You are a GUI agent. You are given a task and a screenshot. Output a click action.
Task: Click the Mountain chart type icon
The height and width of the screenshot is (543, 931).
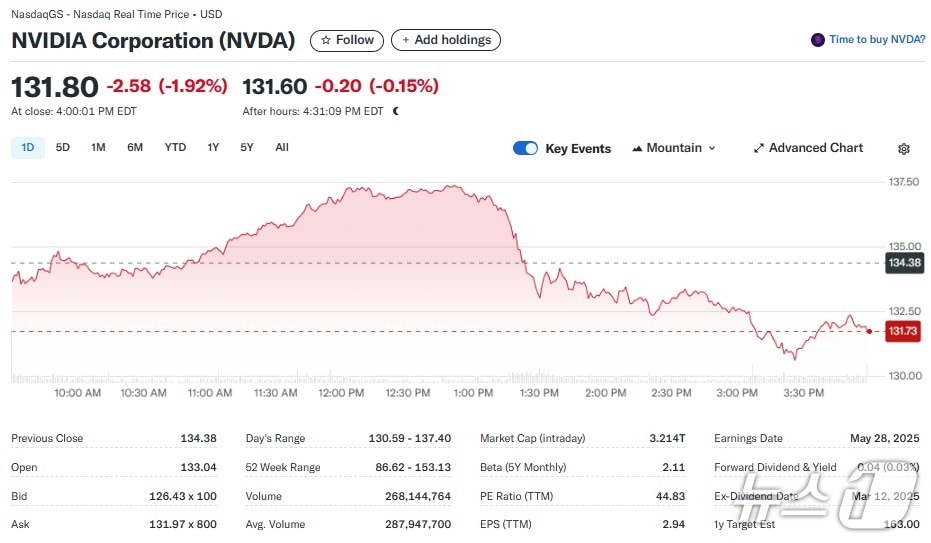click(637, 148)
